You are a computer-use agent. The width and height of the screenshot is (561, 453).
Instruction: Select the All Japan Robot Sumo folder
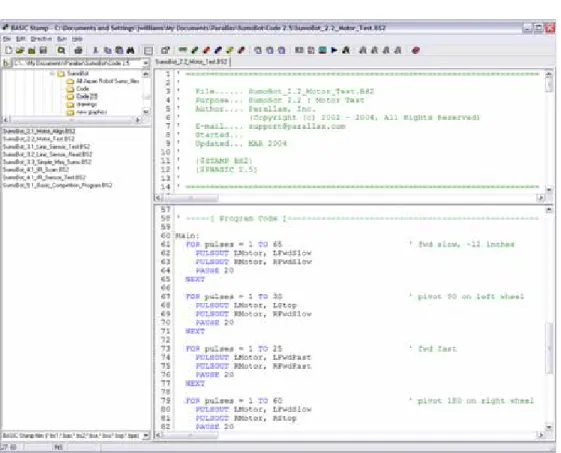point(107,81)
